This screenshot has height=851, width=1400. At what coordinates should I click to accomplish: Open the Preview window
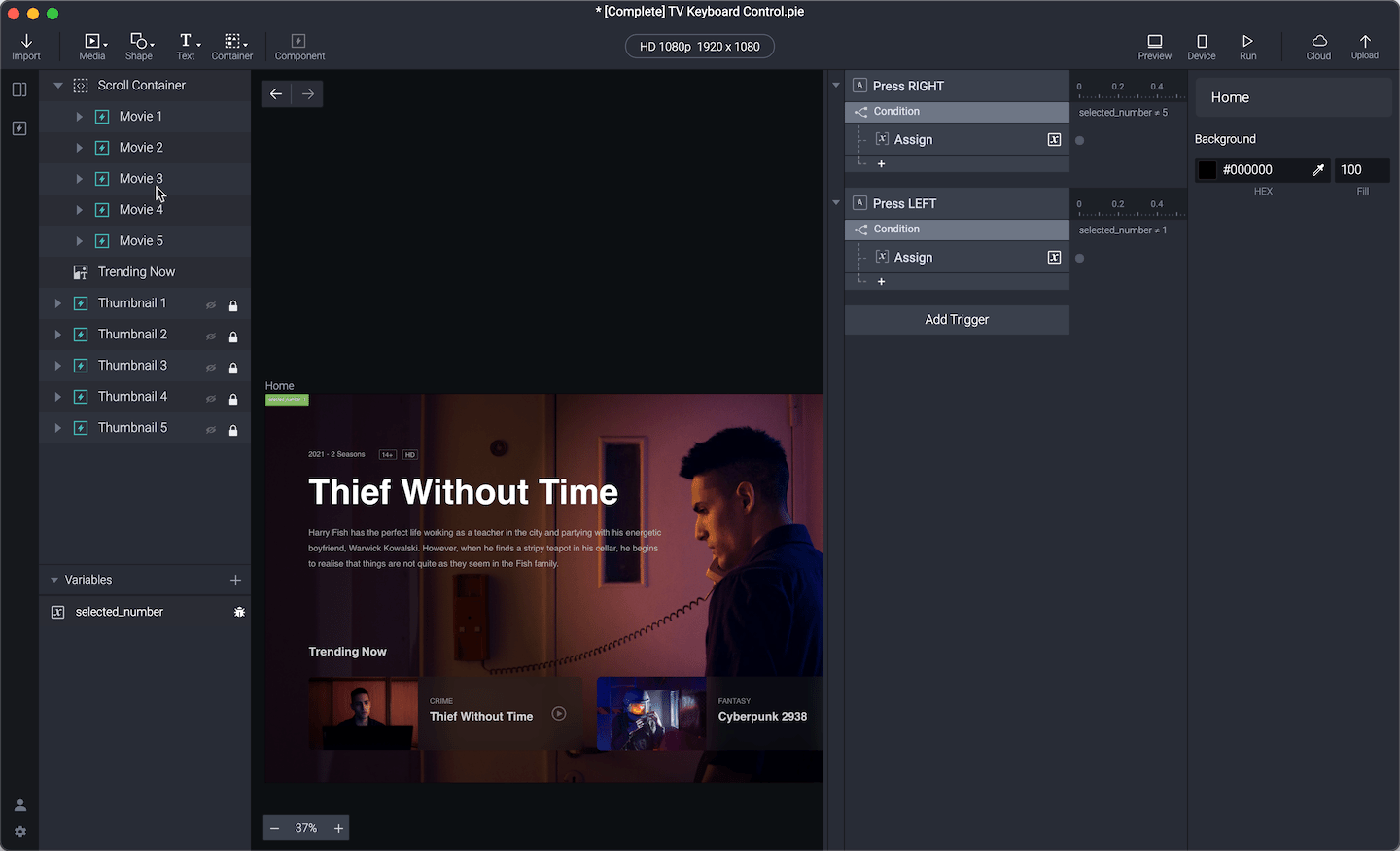1155,46
